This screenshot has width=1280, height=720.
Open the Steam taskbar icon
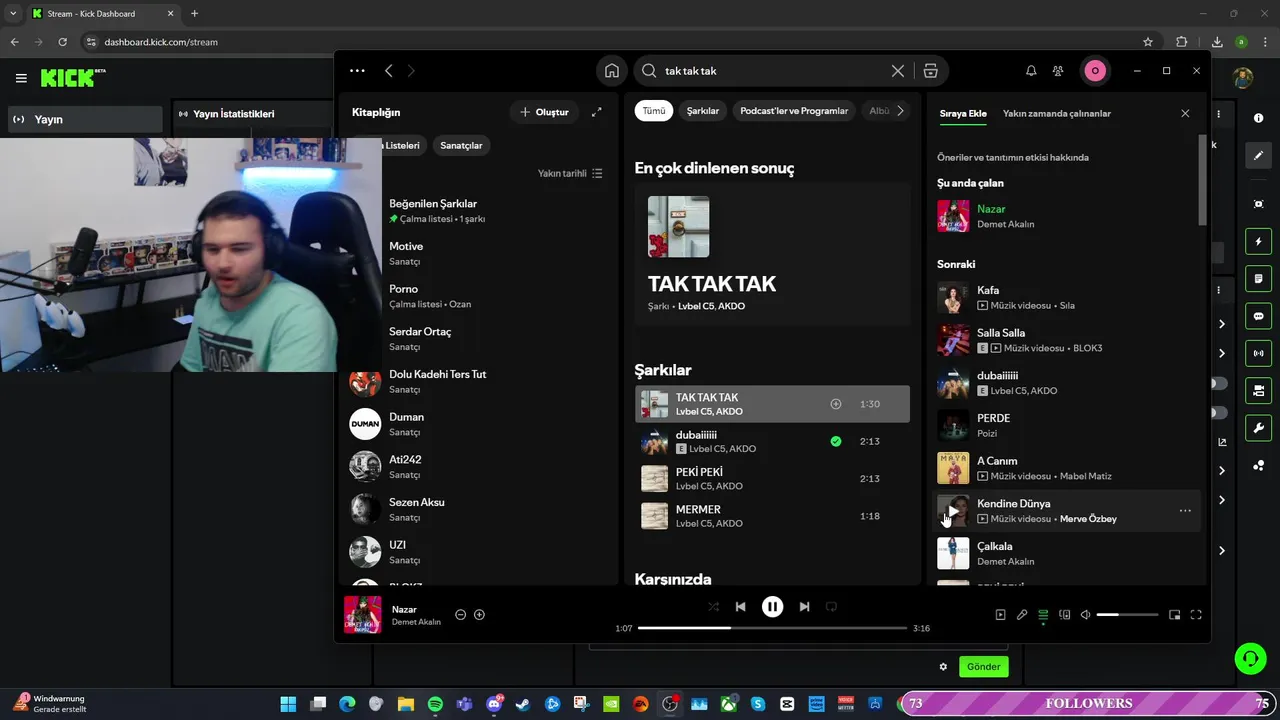(x=523, y=704)
